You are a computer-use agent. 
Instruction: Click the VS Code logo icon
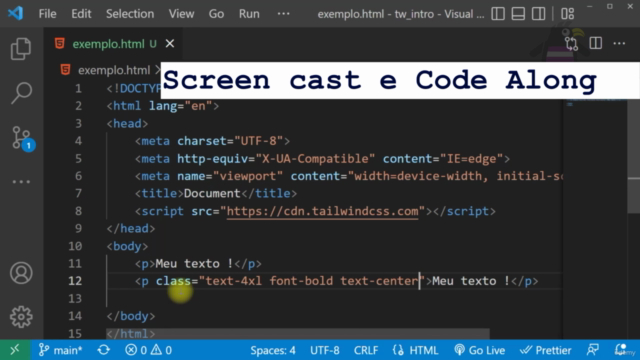point(16,13)
